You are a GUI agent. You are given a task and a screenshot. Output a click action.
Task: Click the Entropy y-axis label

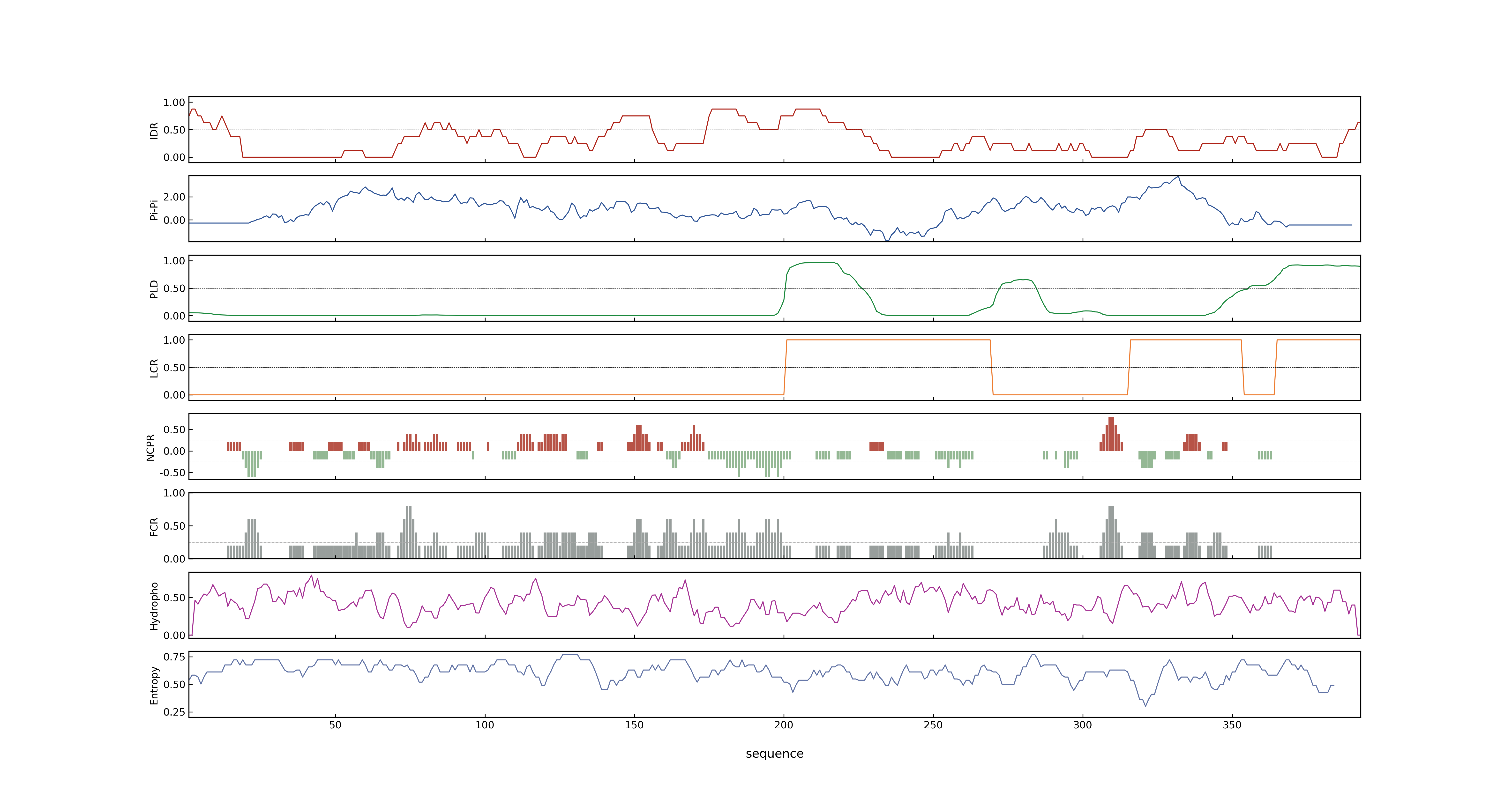[x=154, y=685]
